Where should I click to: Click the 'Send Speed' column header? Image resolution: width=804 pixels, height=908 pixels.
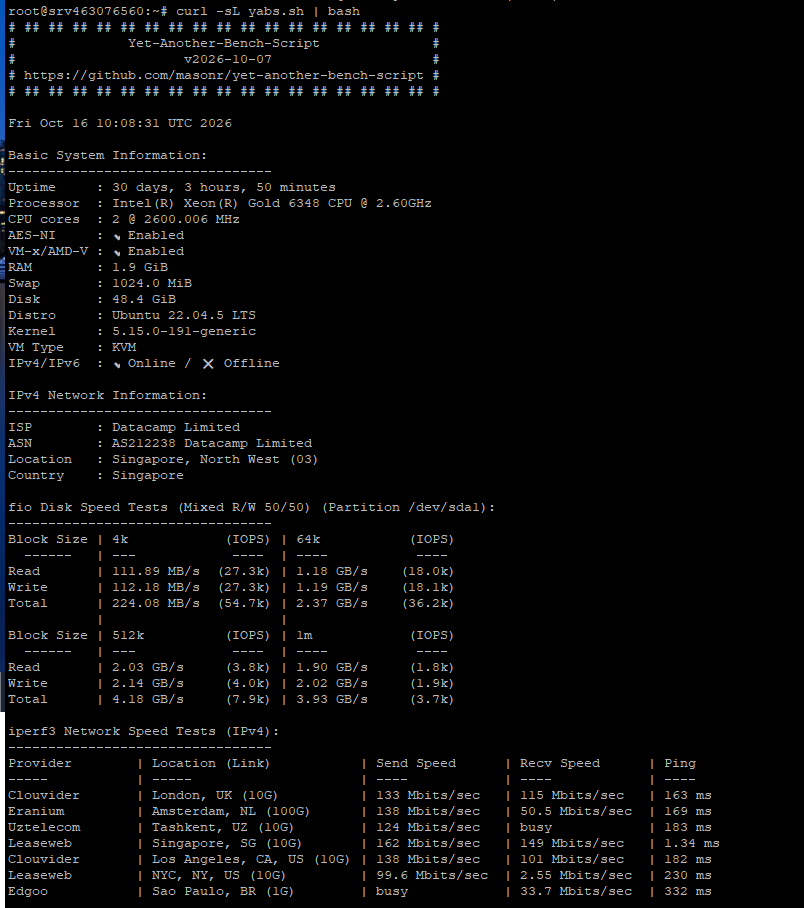click(416, 763)
